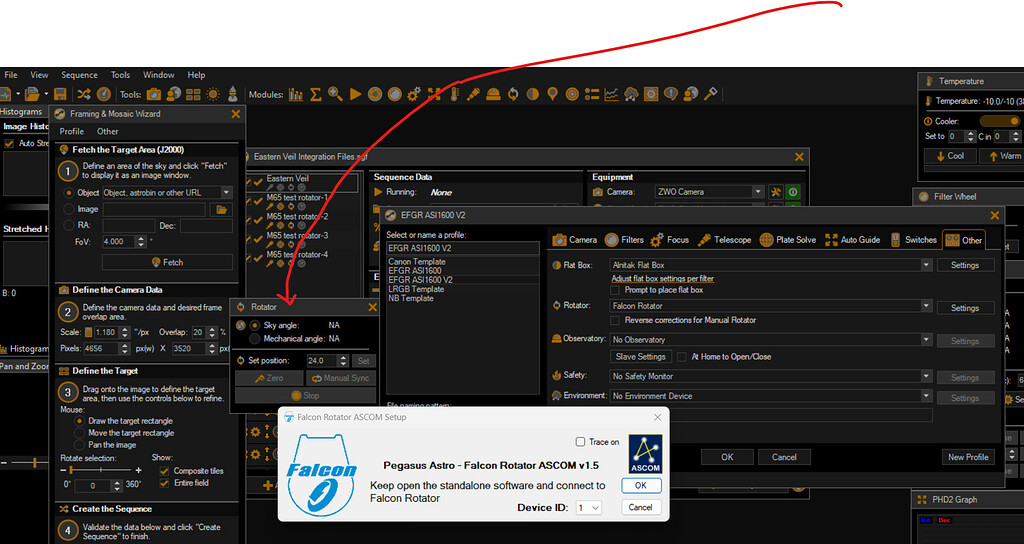Click the wrench settings icon next to Camera

point(775,192)
